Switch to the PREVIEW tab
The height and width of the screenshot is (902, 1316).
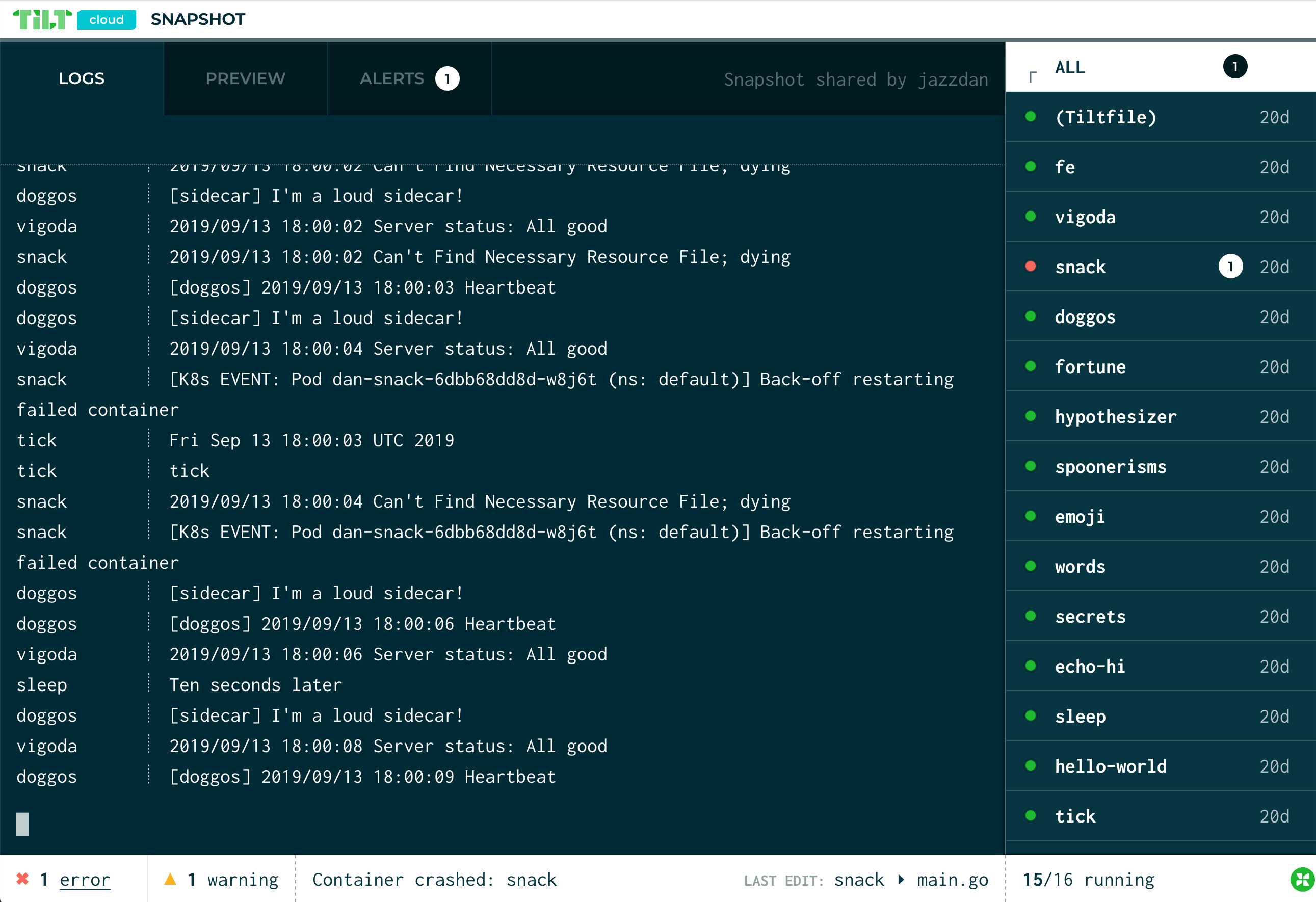click(x=246, y=78)
